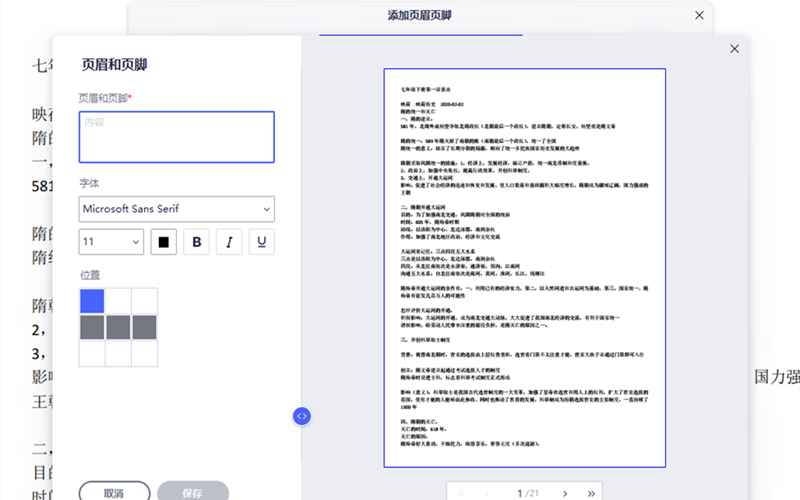Toggle bold formatting for header text

coord(196,242)
